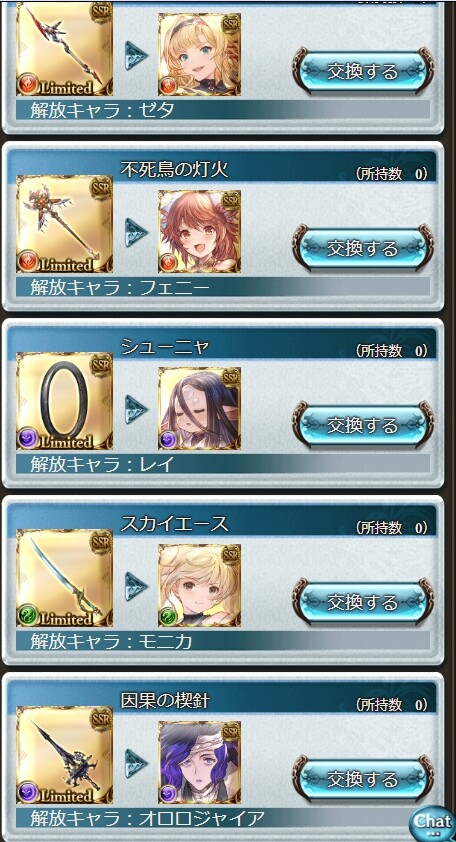Open the Chat bubble icon
Screen dimensions: 456x842
coord(433,822)
